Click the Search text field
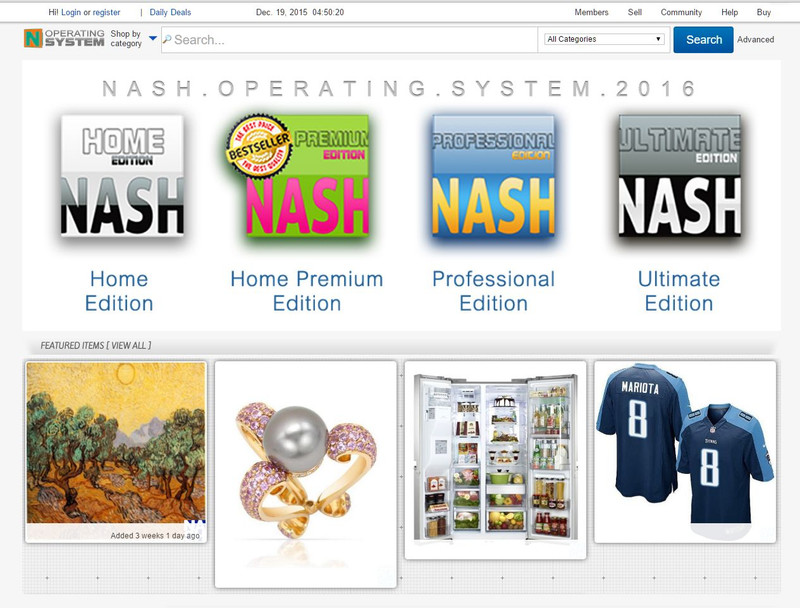Viewport: 800px width, 608px height. (x=349, y=40)
